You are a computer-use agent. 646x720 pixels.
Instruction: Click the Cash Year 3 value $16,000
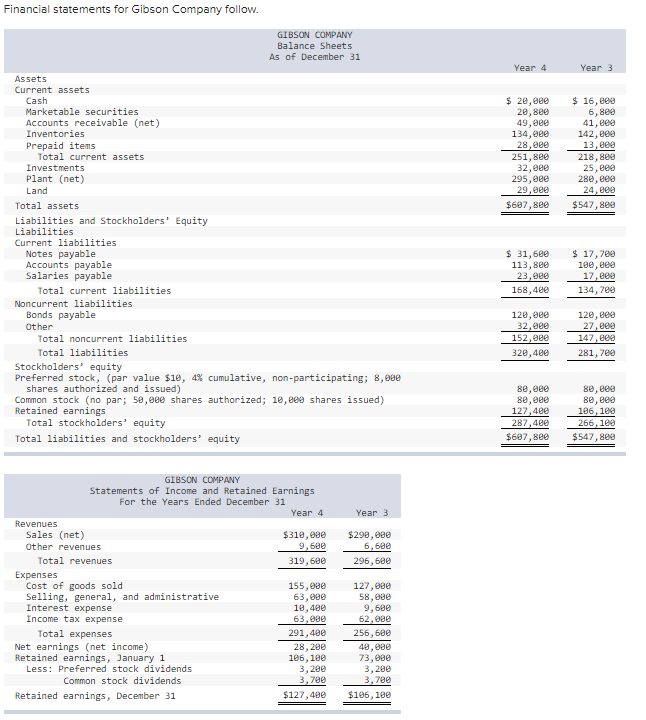tap(593, 101)
